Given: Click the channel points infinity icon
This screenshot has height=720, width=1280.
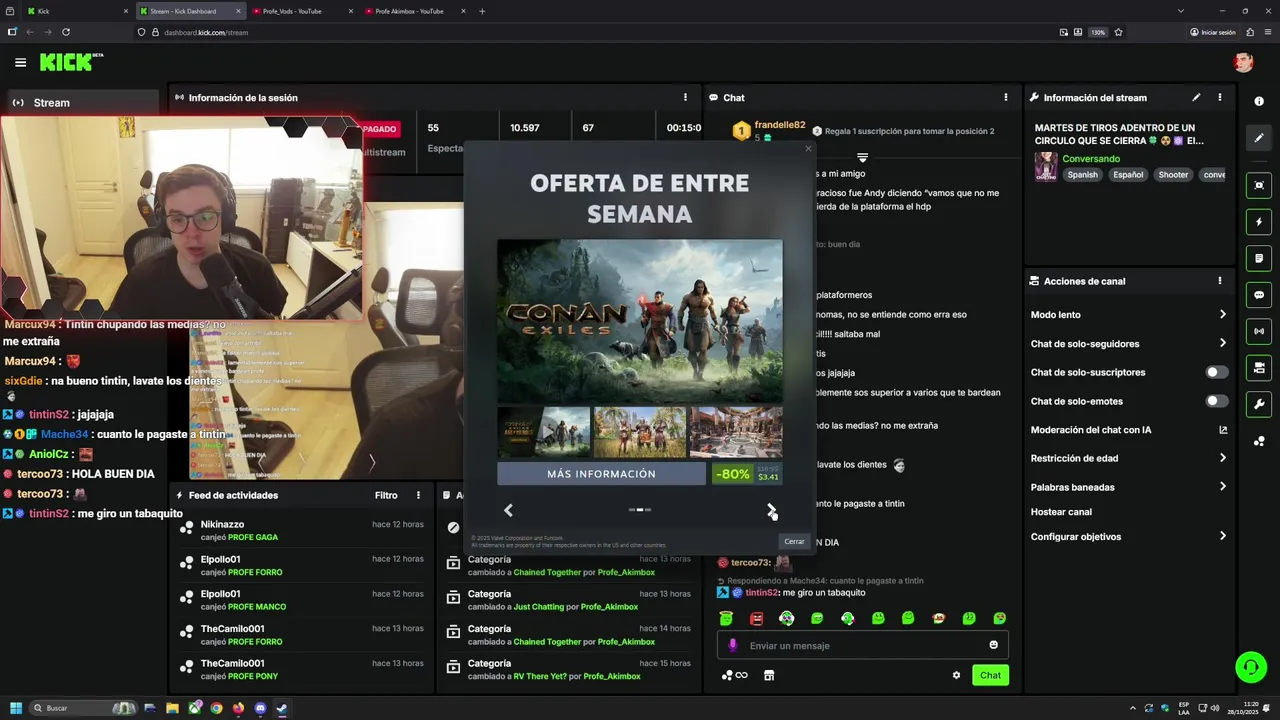Looking at the screenshot, I should [x=735, y=675].
